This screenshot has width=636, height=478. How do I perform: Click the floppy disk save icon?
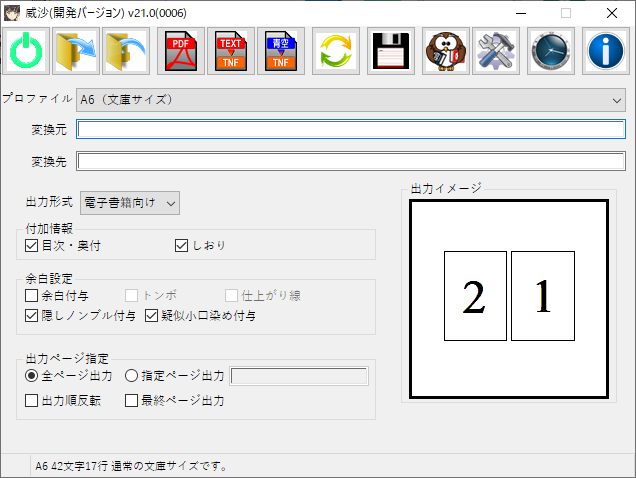click(391, 51)
